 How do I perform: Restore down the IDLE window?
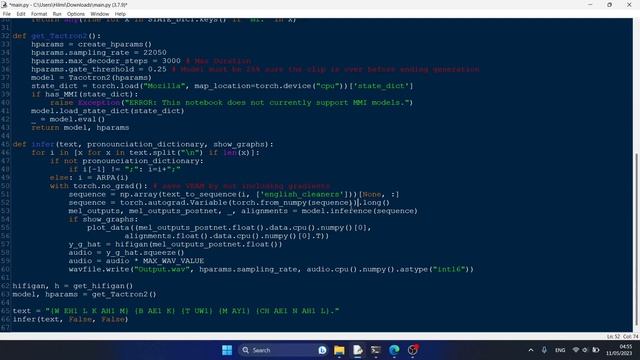609,4
